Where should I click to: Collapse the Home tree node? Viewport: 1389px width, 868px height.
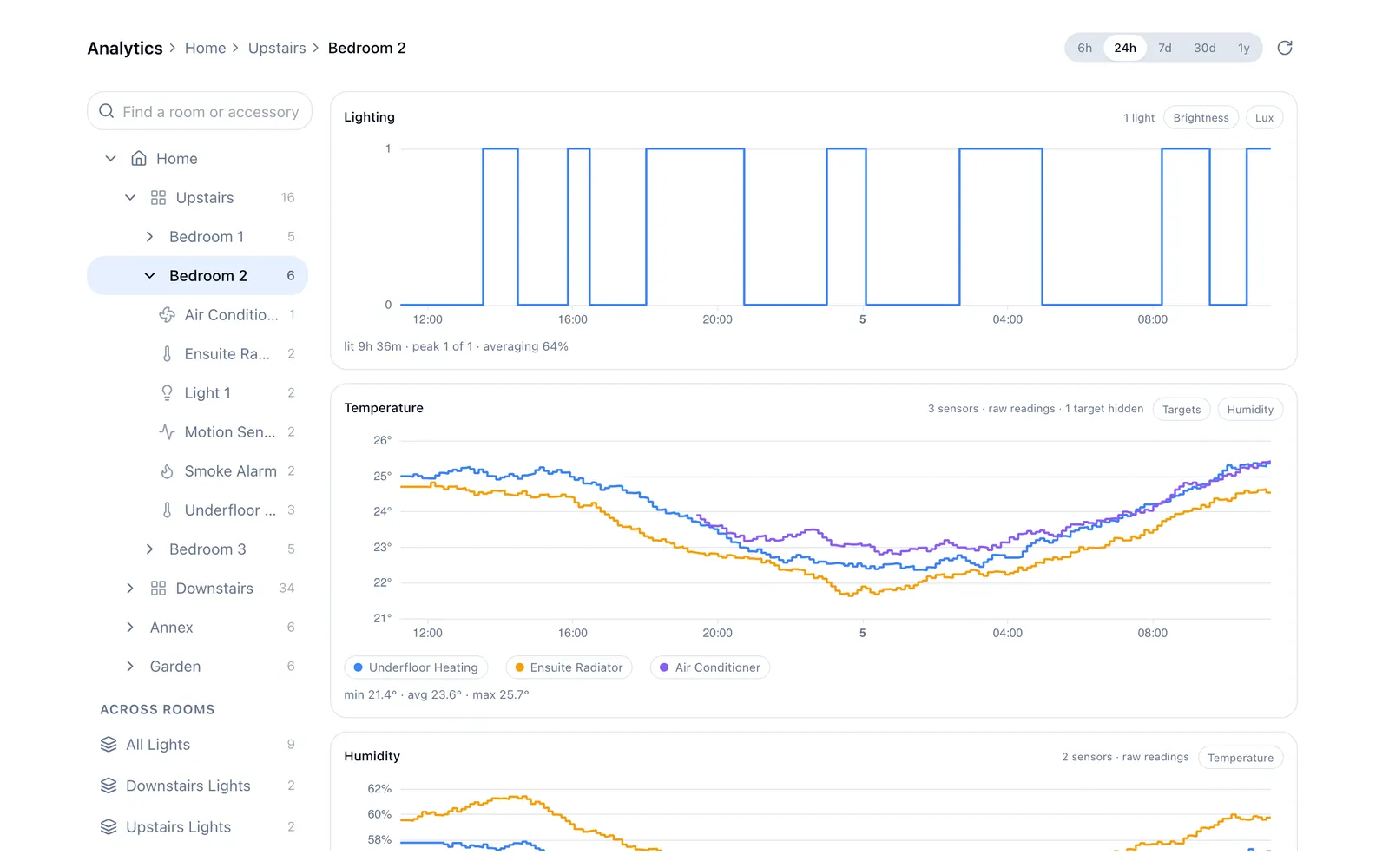[x=110, y=159]
